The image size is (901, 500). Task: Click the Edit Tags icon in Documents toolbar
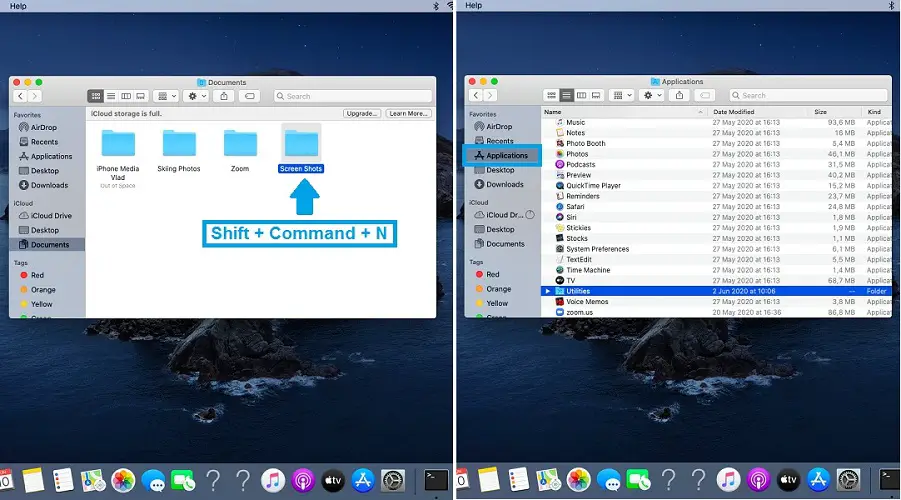[x=250, y=96]
